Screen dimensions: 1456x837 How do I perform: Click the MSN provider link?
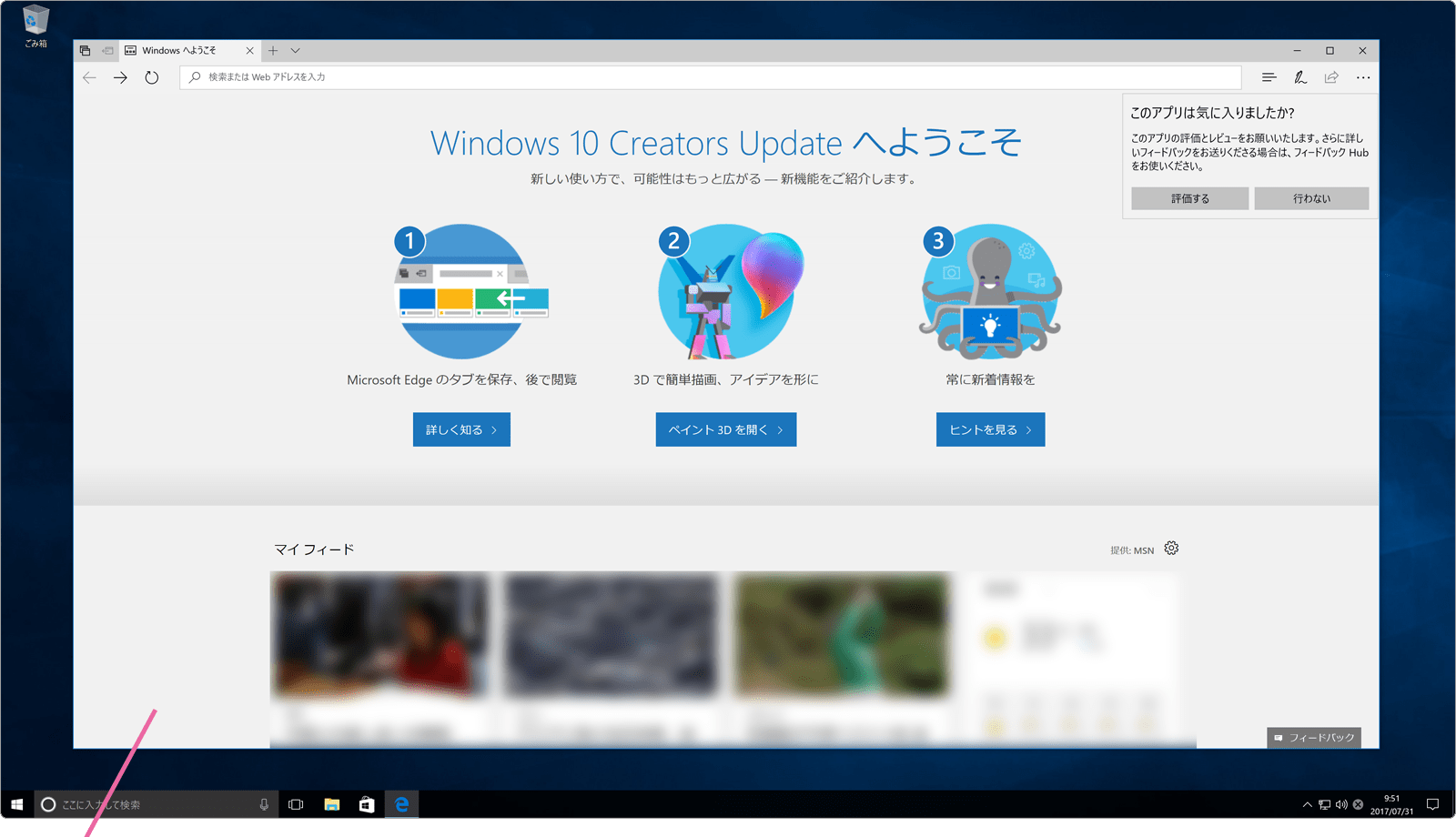tap(1143, 550)
